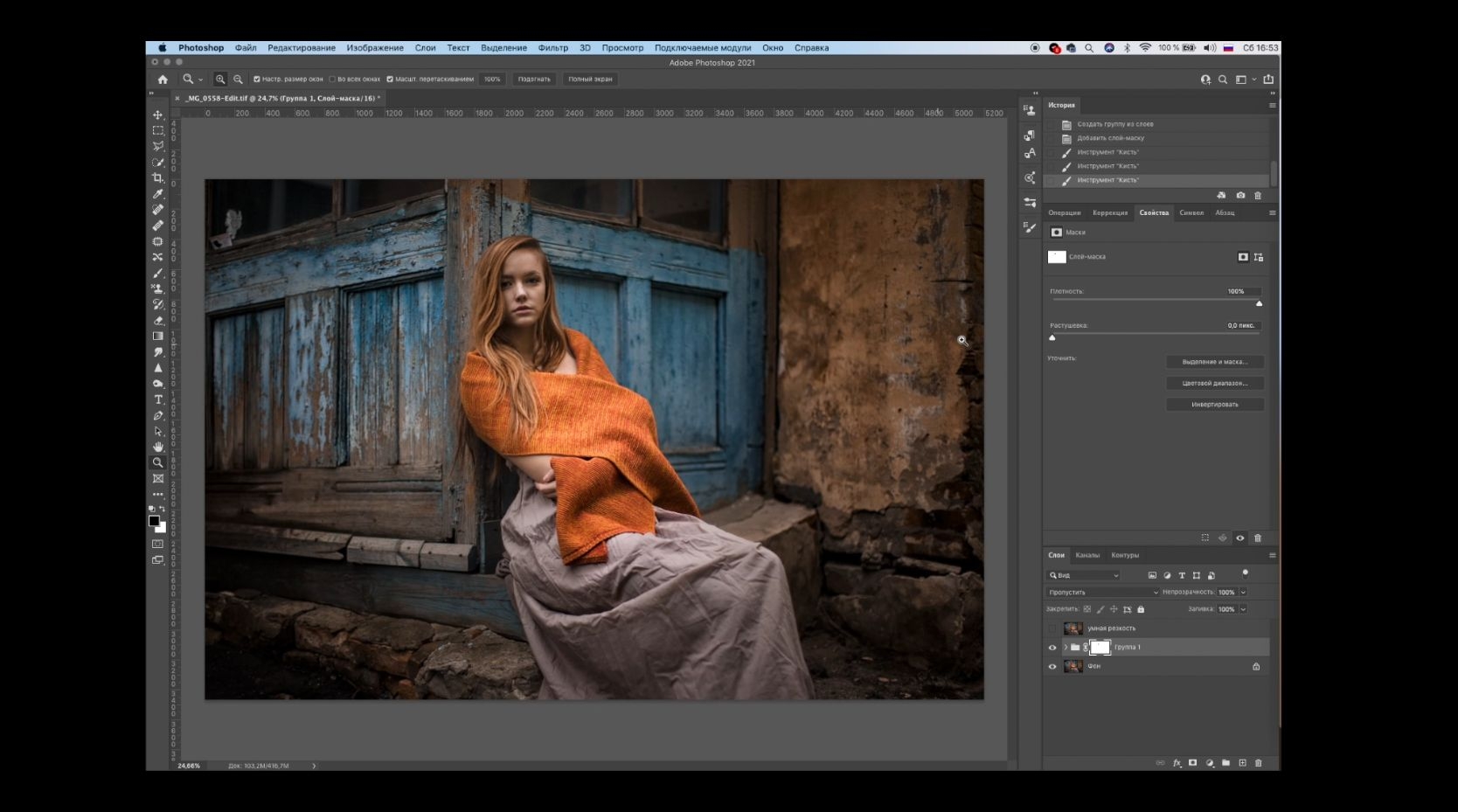Open the Layers panel menu
The width and height of the screenshot is (1458, 812).
1272,555
